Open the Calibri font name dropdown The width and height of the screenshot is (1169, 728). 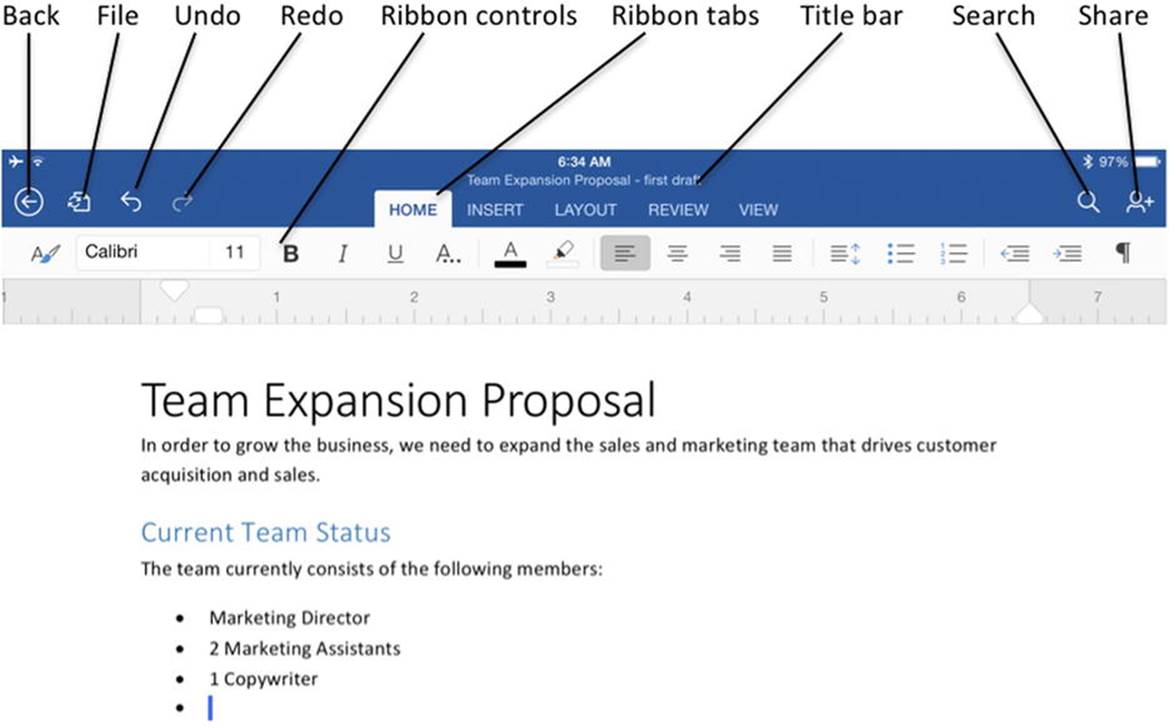(x=142, y=252)
